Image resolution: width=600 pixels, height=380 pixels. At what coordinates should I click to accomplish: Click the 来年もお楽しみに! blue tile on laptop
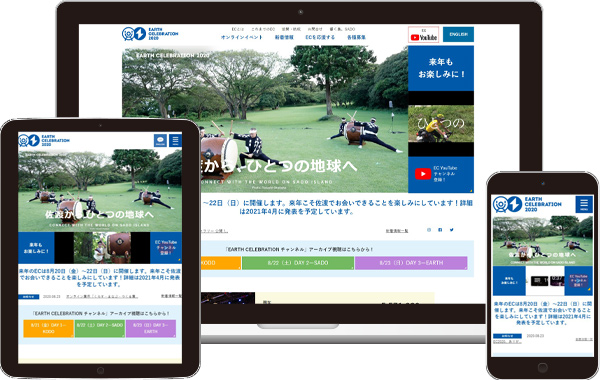pos(441,68)
